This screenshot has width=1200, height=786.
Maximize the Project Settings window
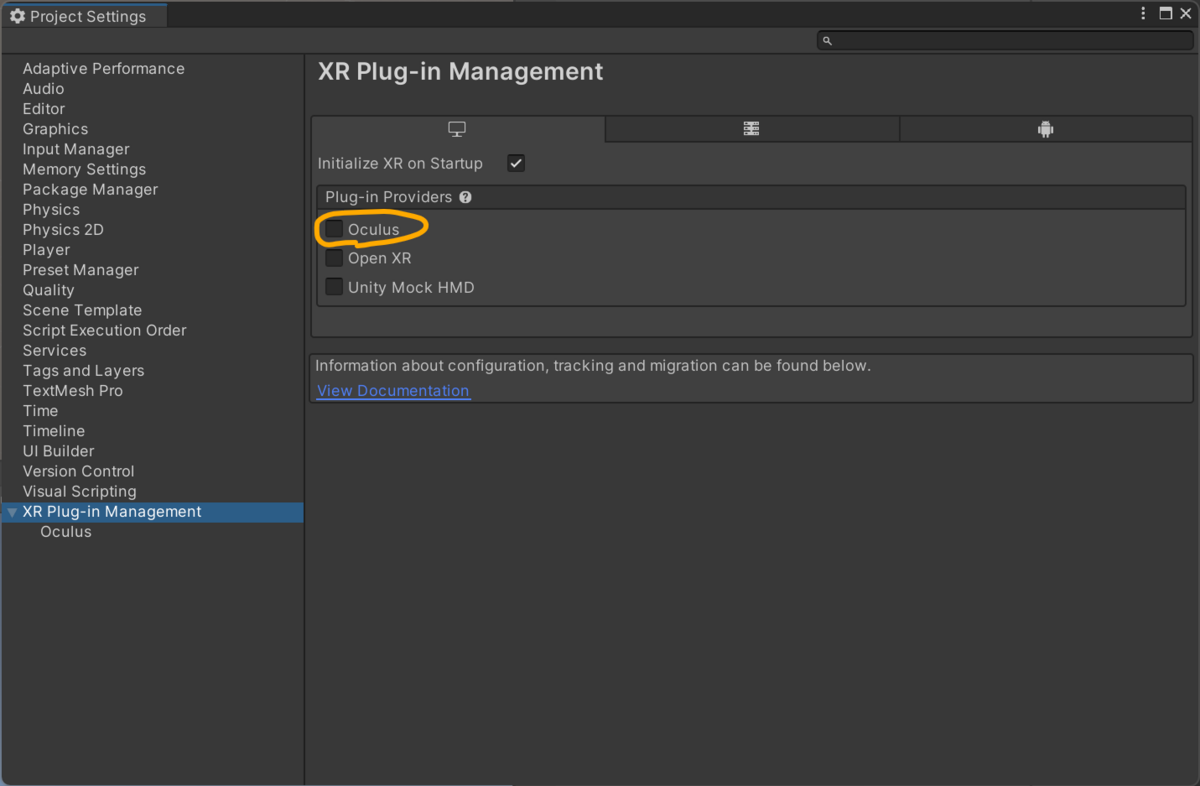tap(1166, 14)
